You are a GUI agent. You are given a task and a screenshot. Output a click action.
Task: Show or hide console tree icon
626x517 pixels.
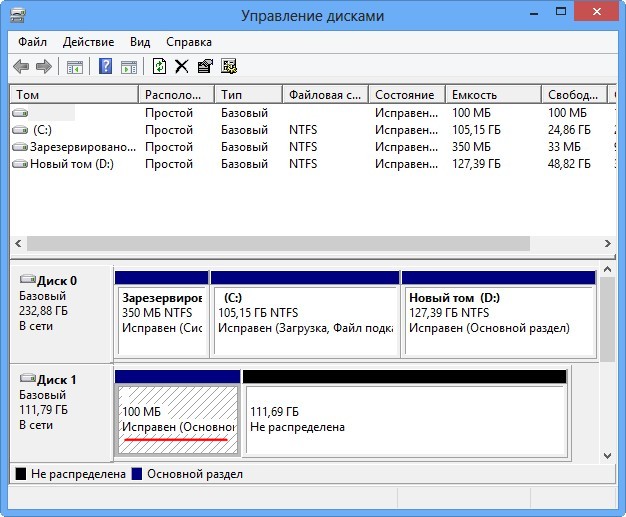pos(75,67)
